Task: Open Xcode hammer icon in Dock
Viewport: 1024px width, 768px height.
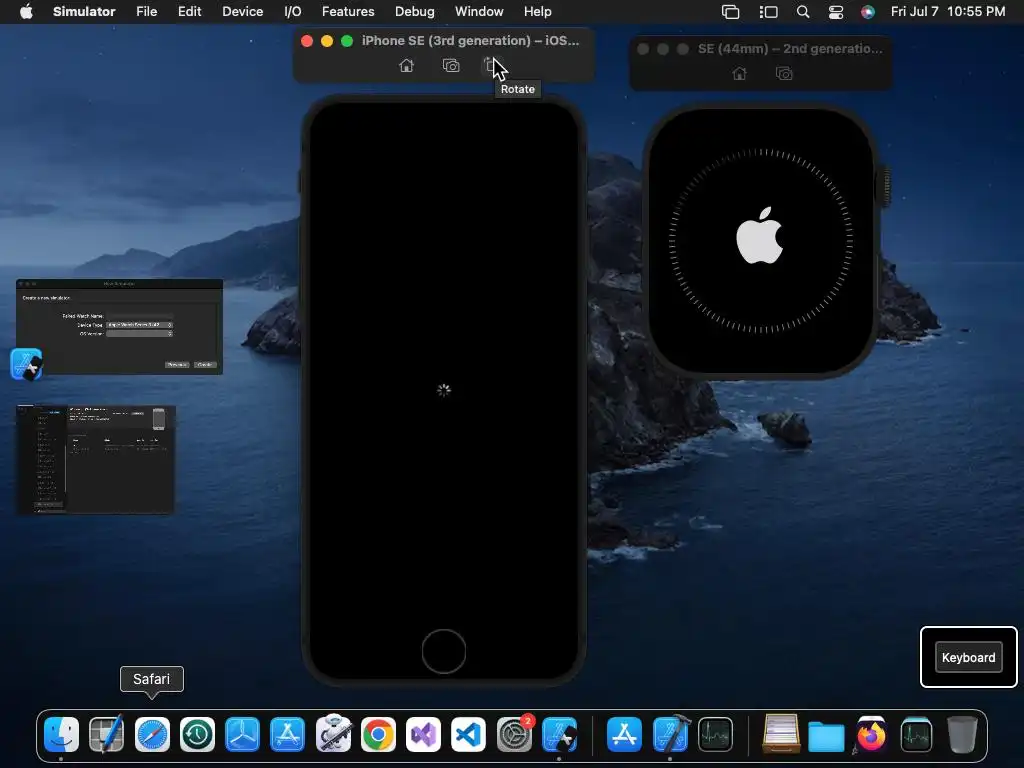Action: [x=671, y=733]
